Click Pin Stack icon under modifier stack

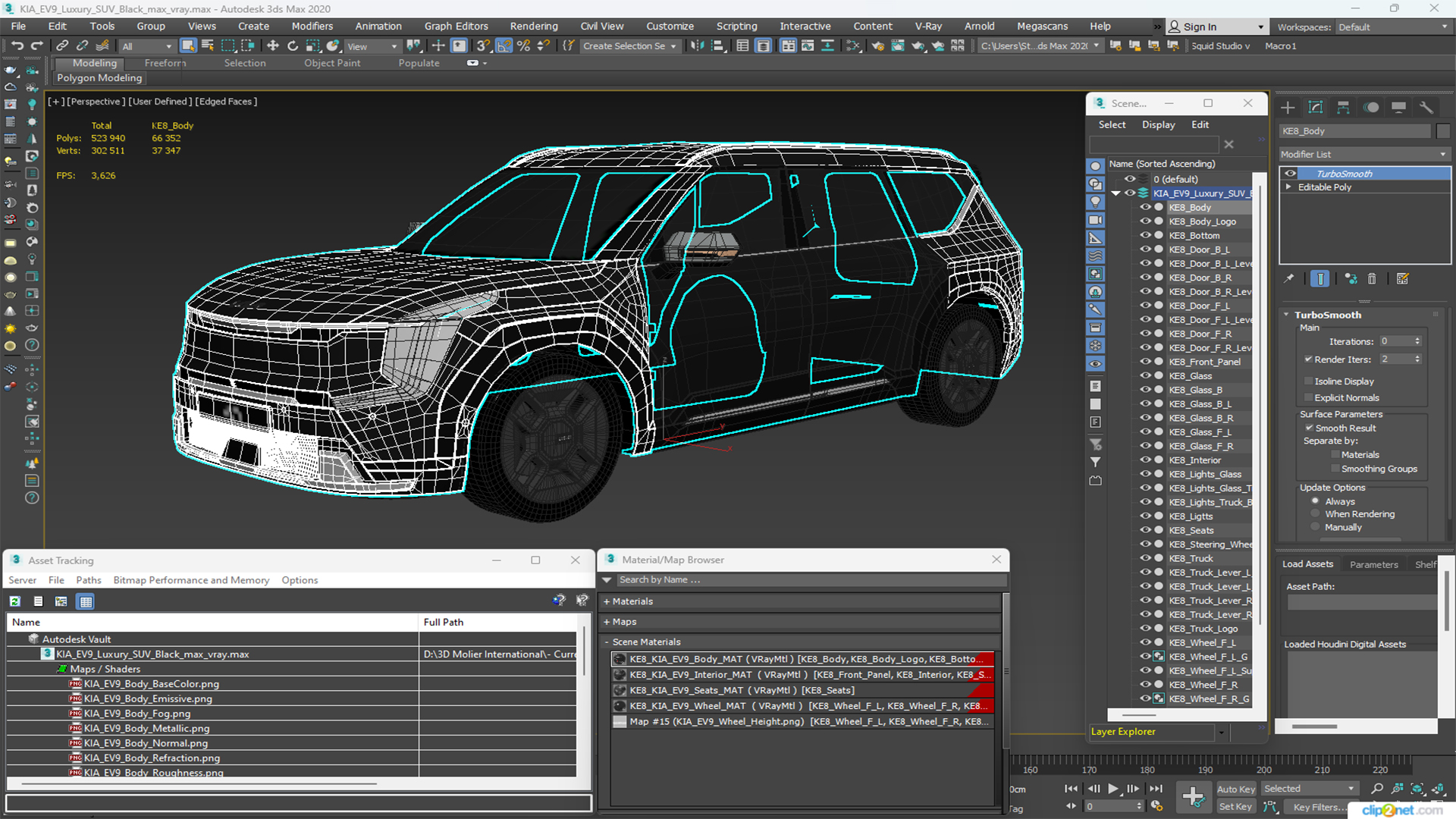(1289, 279)
